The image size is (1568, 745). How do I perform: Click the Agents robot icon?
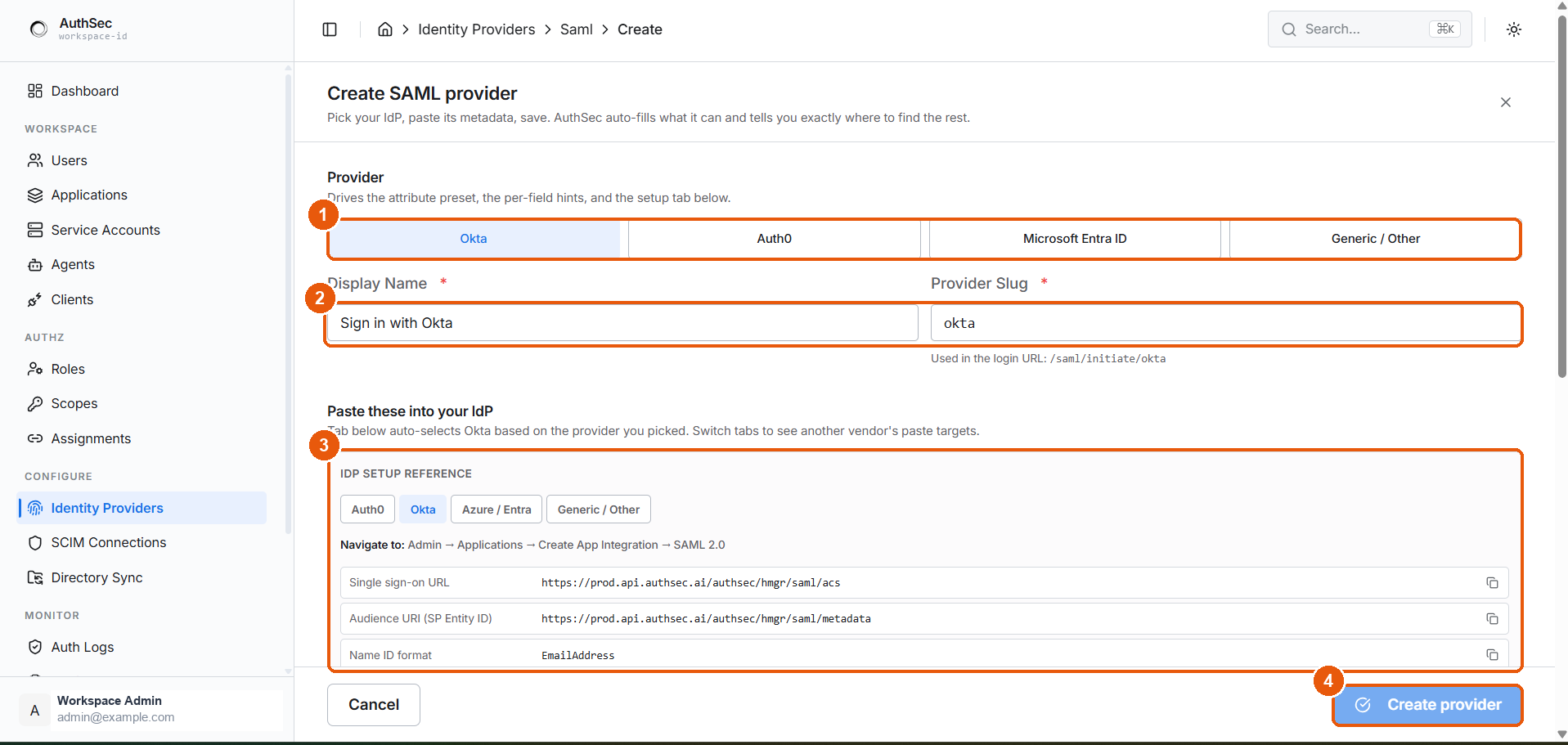pyautogui.click(x=35, y=265)
